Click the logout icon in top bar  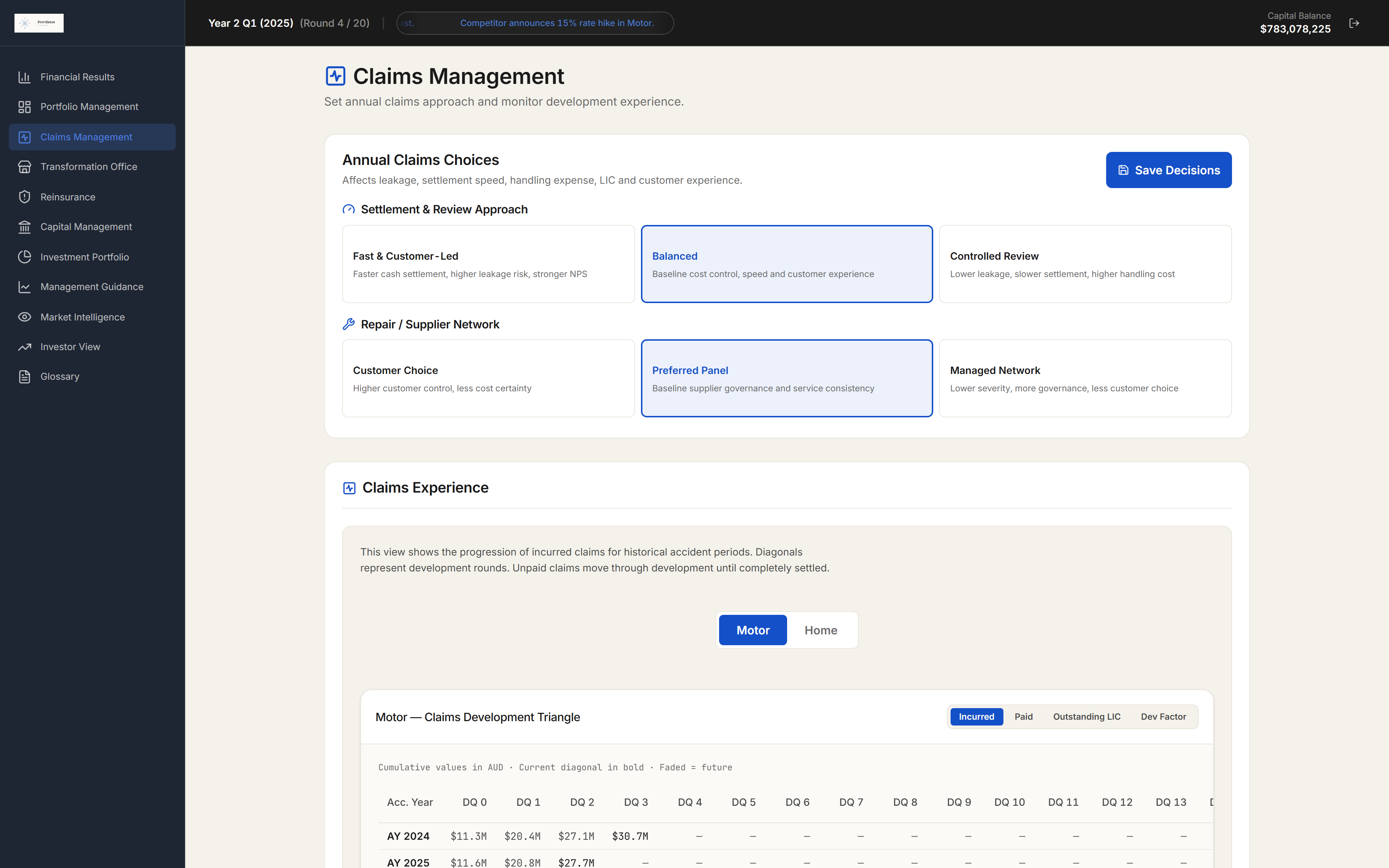pyautogui.click(x=1354, y=23)
